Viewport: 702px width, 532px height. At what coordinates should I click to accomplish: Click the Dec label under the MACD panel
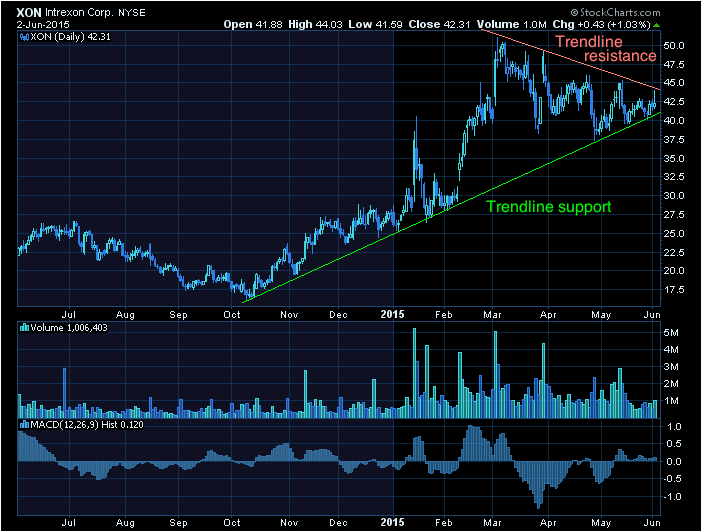pos(338,523)
